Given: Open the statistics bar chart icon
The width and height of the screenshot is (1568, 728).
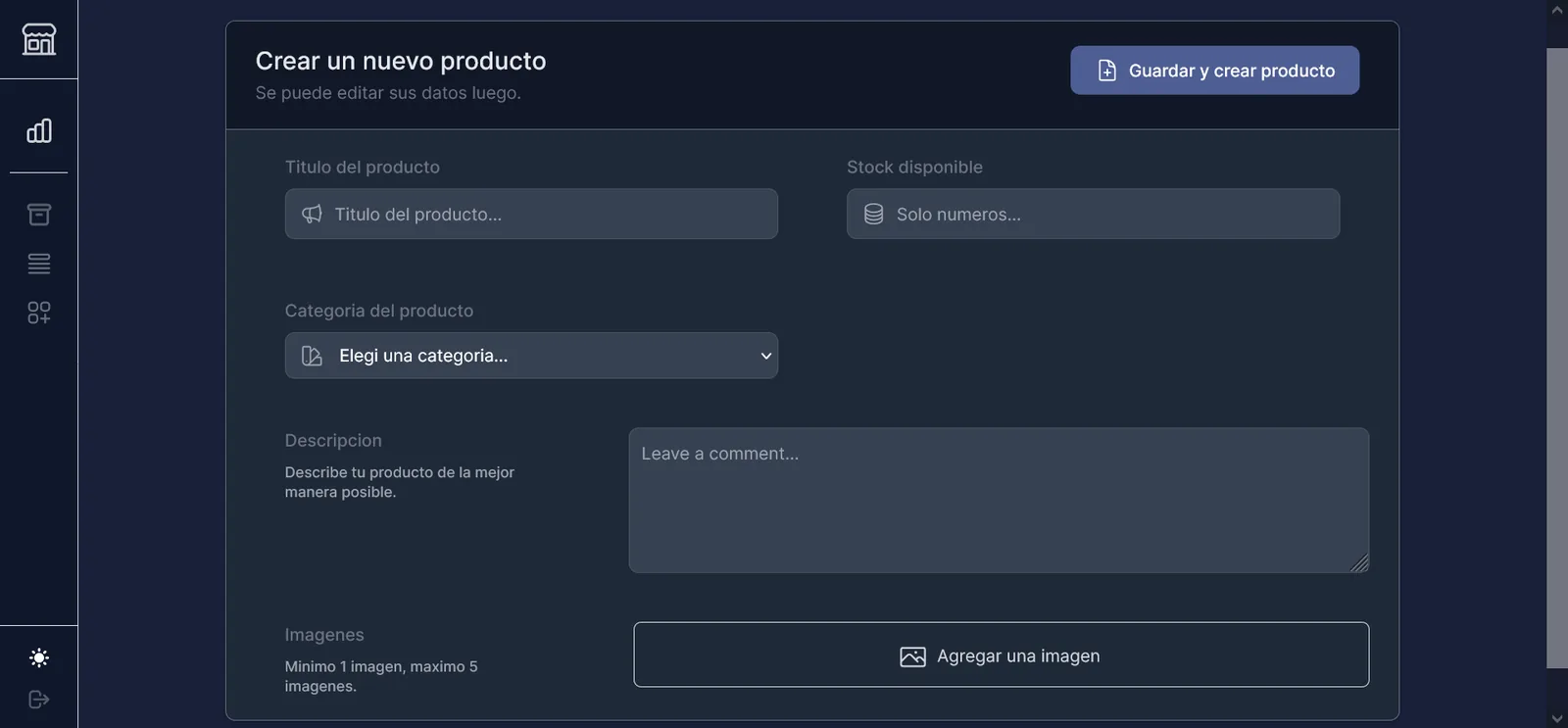Looking at the screenshot, I should click(39, 130).
